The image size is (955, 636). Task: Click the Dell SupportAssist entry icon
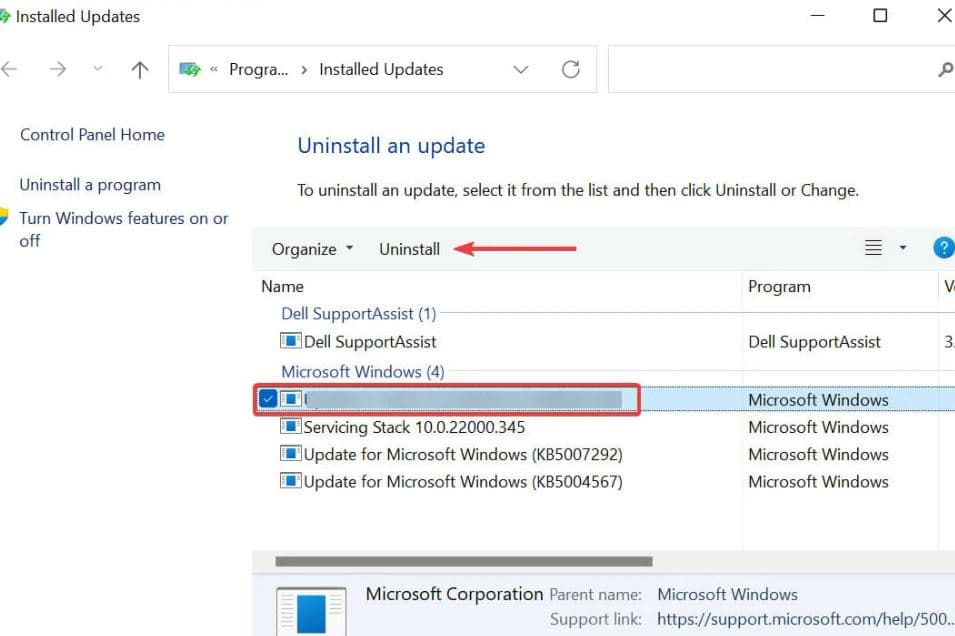coord(291,341)
